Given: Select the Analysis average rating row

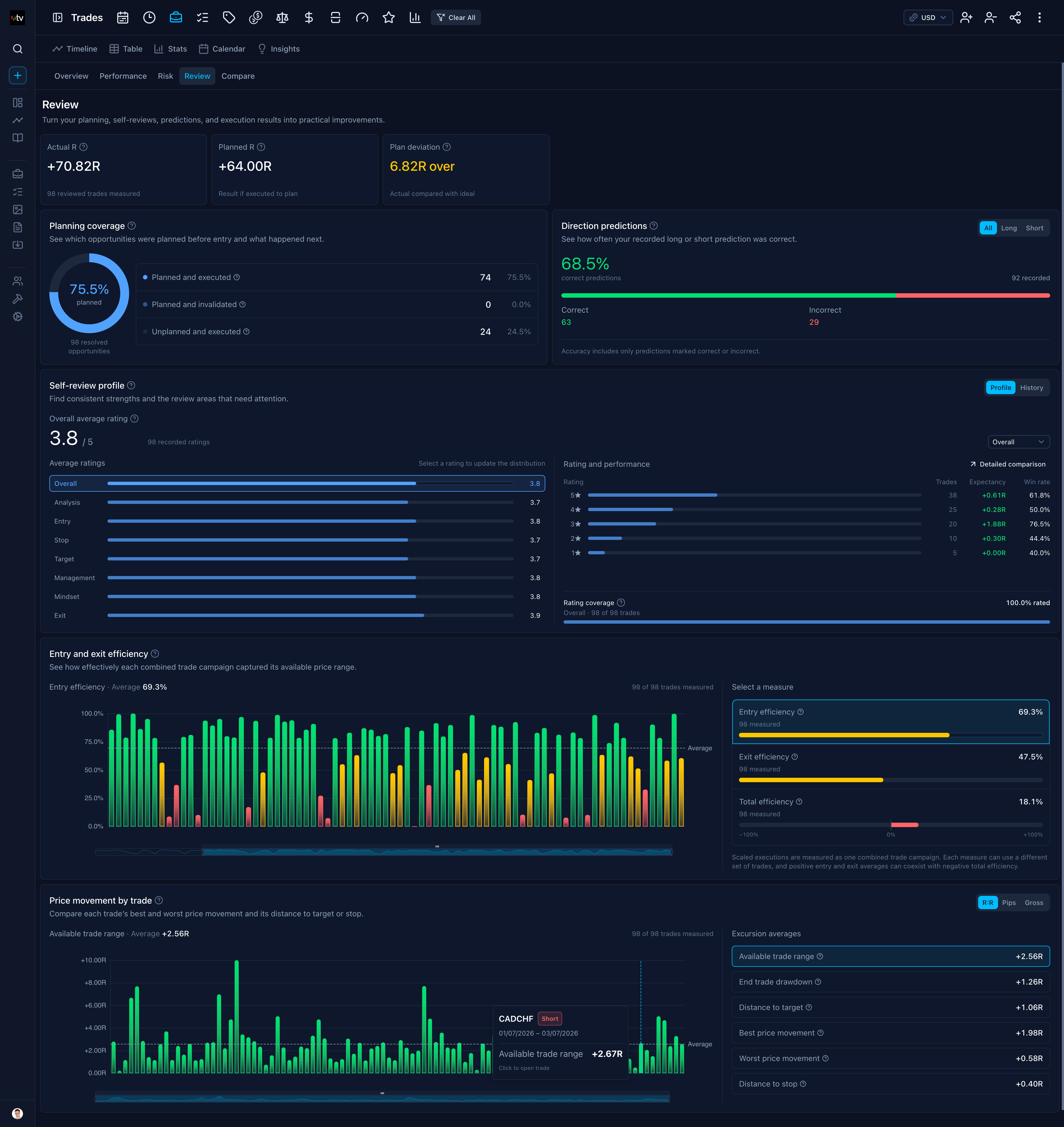Looking at the screenshot, I should (297, 502).
